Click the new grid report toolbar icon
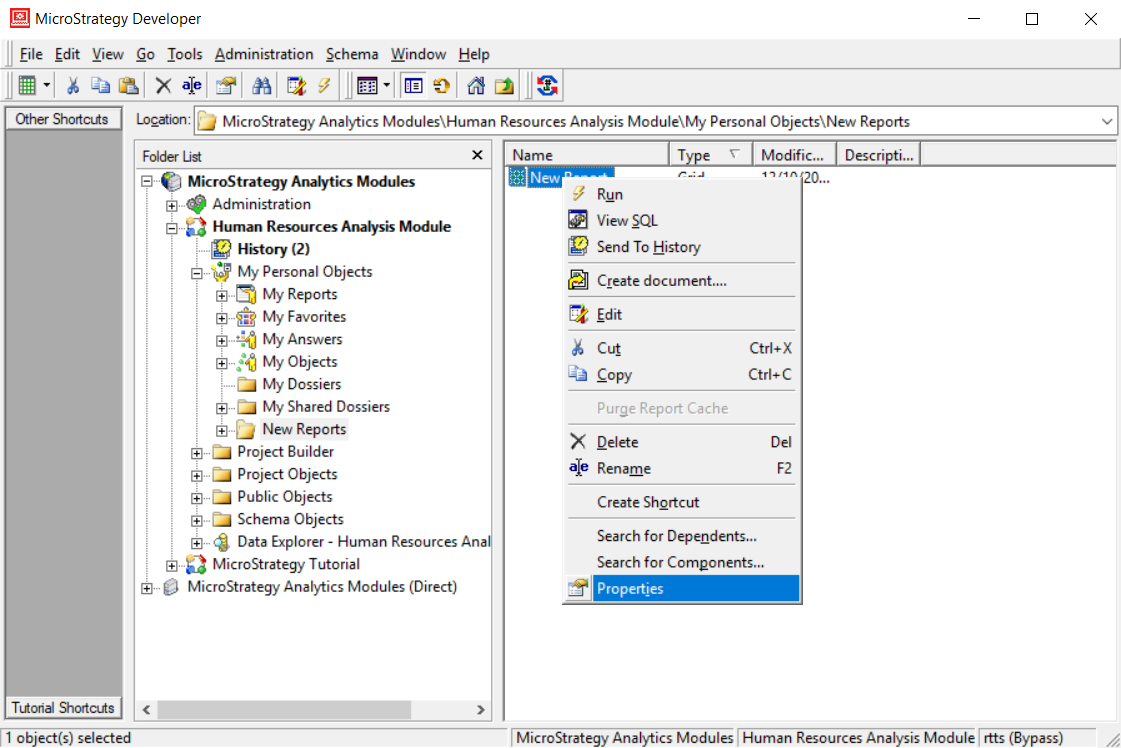The height and width of the screenshot is (748, 1121). click(27, 86)
